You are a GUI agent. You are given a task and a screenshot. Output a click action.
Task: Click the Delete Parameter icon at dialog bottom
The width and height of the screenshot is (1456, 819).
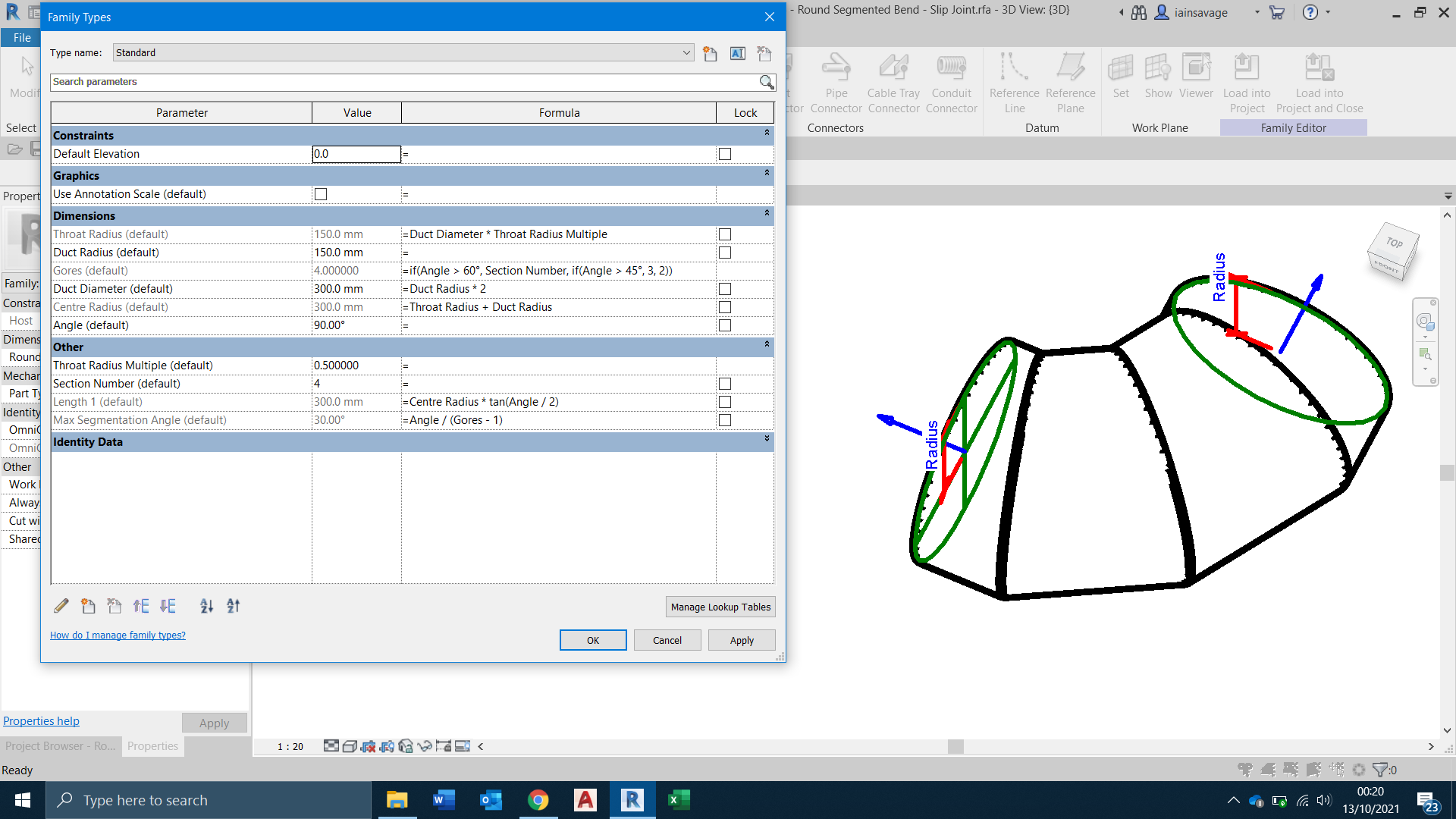pyautogui.click(x=115, y=606)
